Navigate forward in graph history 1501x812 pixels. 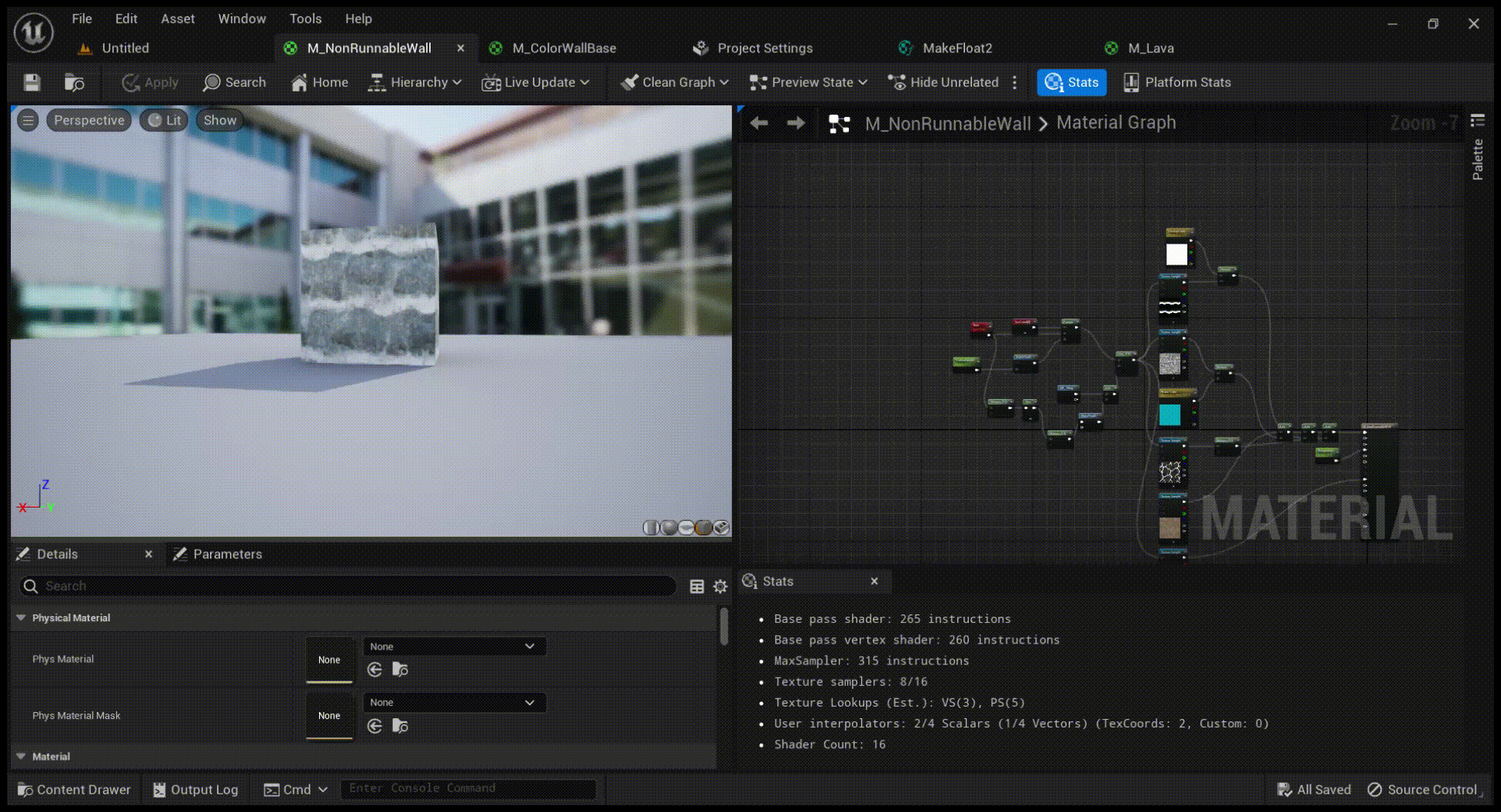click(796, 123)
